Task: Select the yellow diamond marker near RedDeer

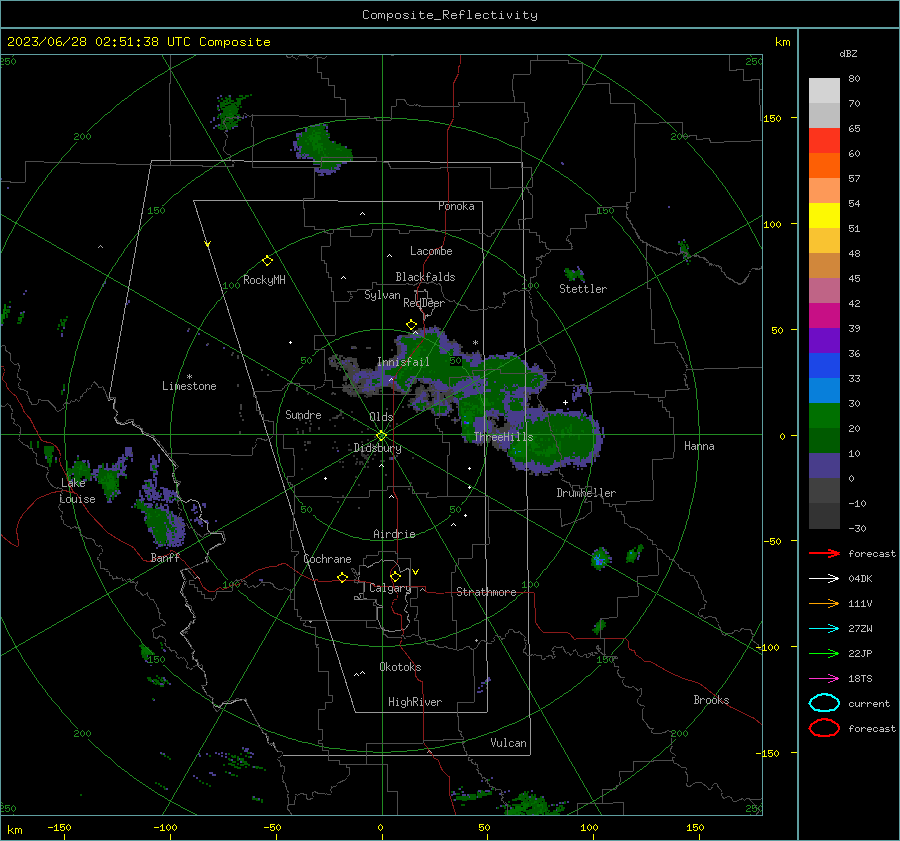Action: pyautogui.click(x=411, y=325)
